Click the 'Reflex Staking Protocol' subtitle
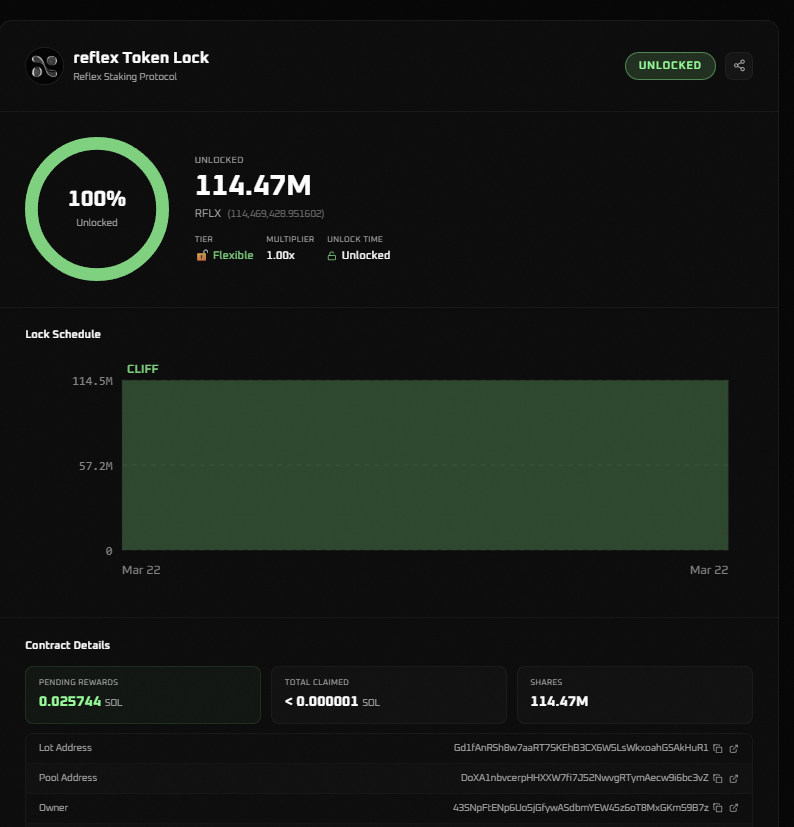 click(x=125, y=76)
